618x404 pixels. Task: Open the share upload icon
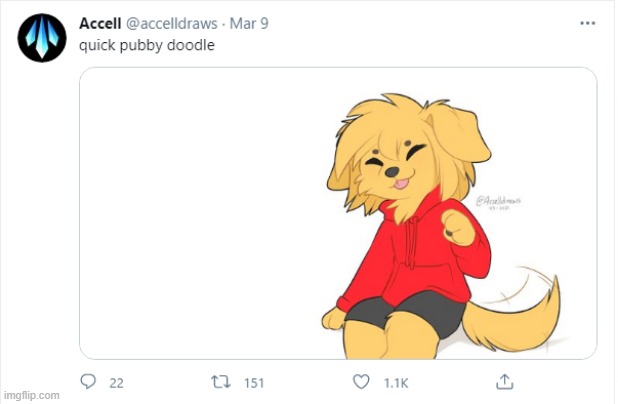coord(505,382)
